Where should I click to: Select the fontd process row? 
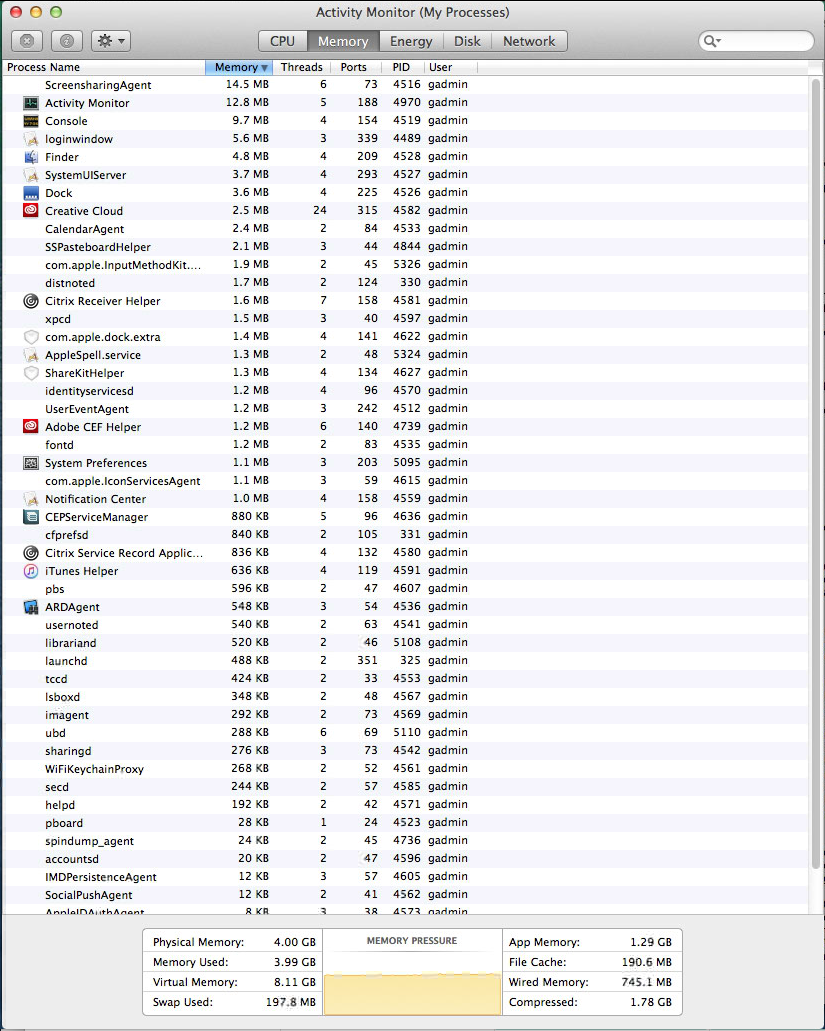pos(406,444)
